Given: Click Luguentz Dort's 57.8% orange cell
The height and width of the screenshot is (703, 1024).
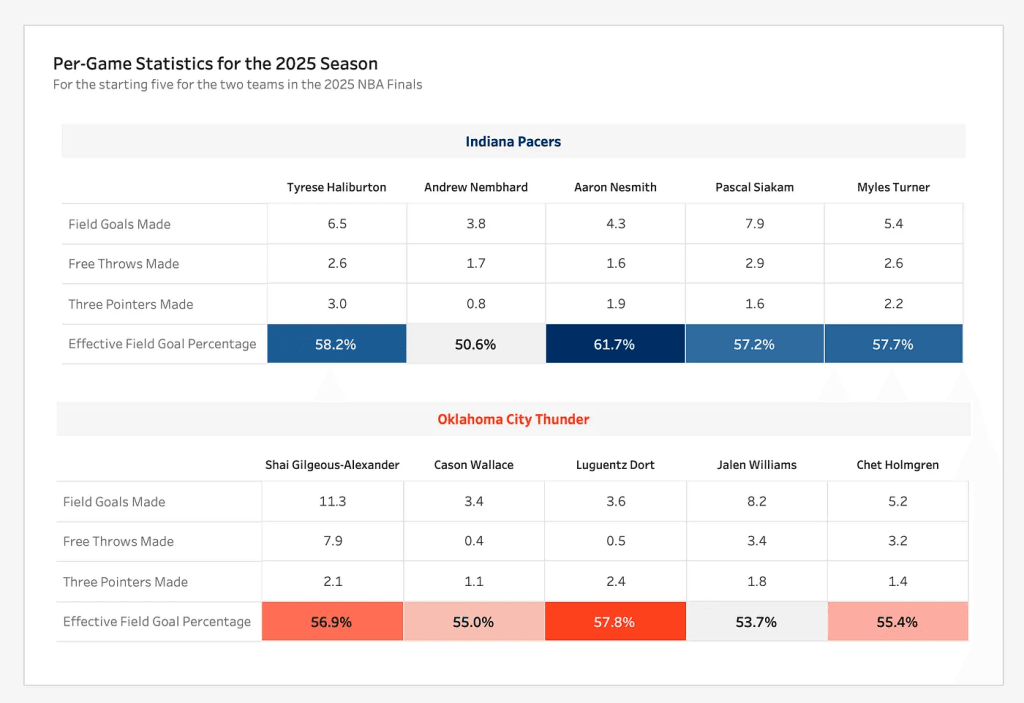Looking at the screenshot, I should [615, 621].
